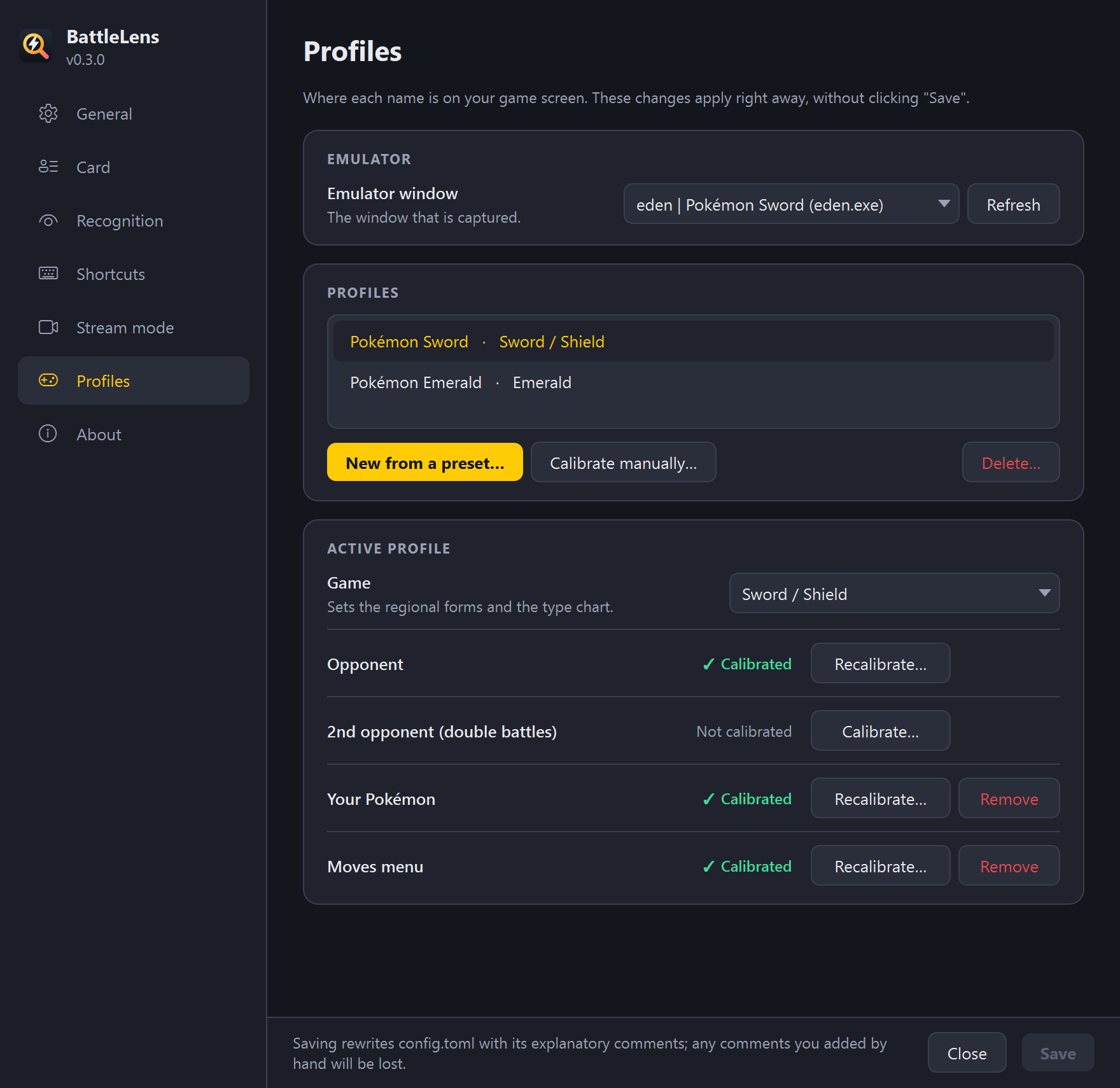Remove the Your Pokémon calibration
Image resolution: width=1120 pixels, height=1088 pixels.
(x=1009, y=799)
